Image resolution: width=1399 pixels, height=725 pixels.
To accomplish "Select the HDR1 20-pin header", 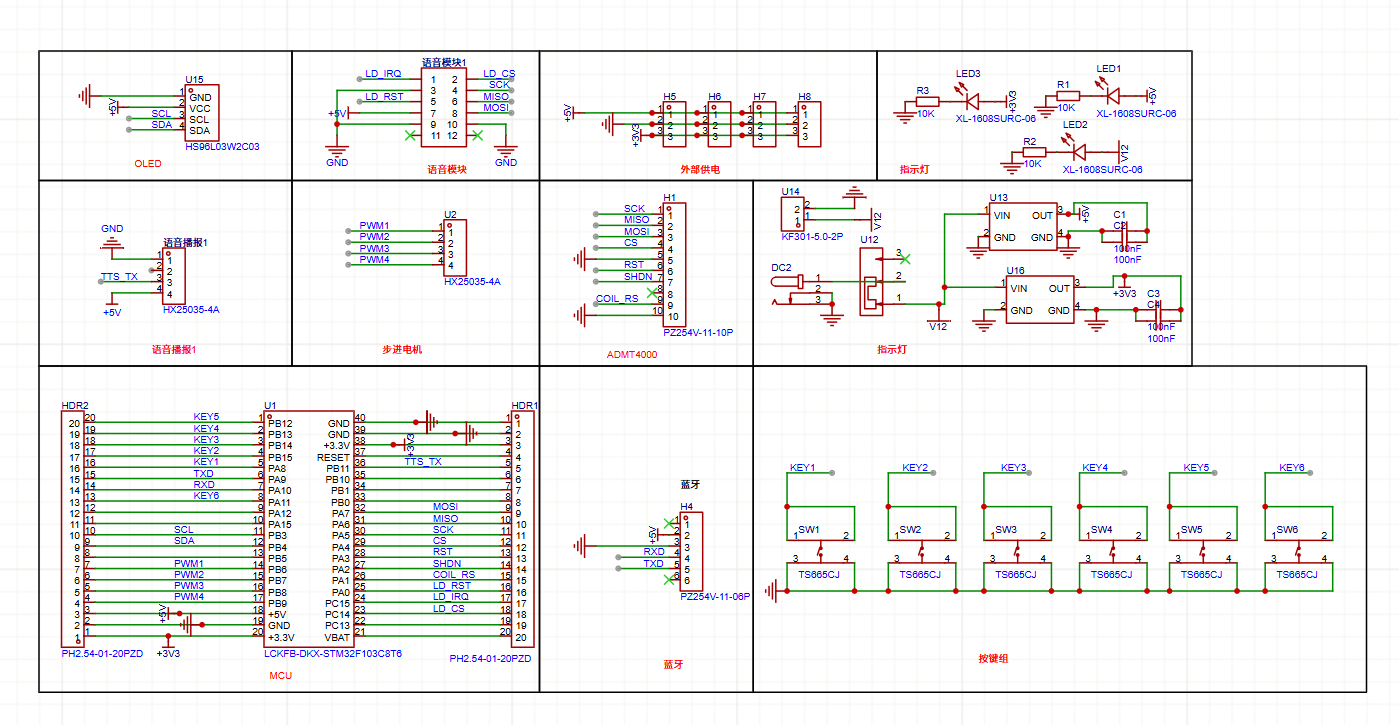I will (x=522, y=530).
